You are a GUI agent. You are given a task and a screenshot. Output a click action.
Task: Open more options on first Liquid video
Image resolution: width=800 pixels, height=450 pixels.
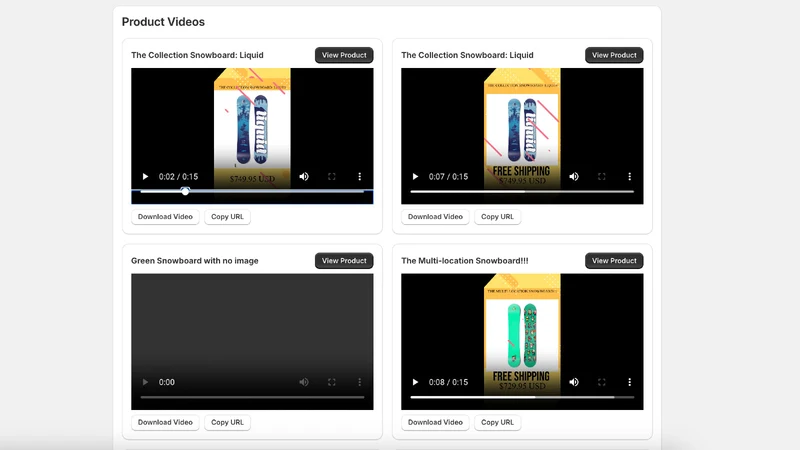360,177
